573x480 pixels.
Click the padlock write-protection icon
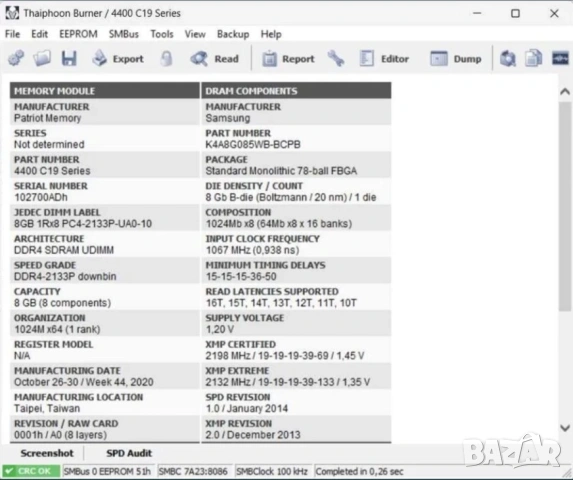[x=167, y=58]
